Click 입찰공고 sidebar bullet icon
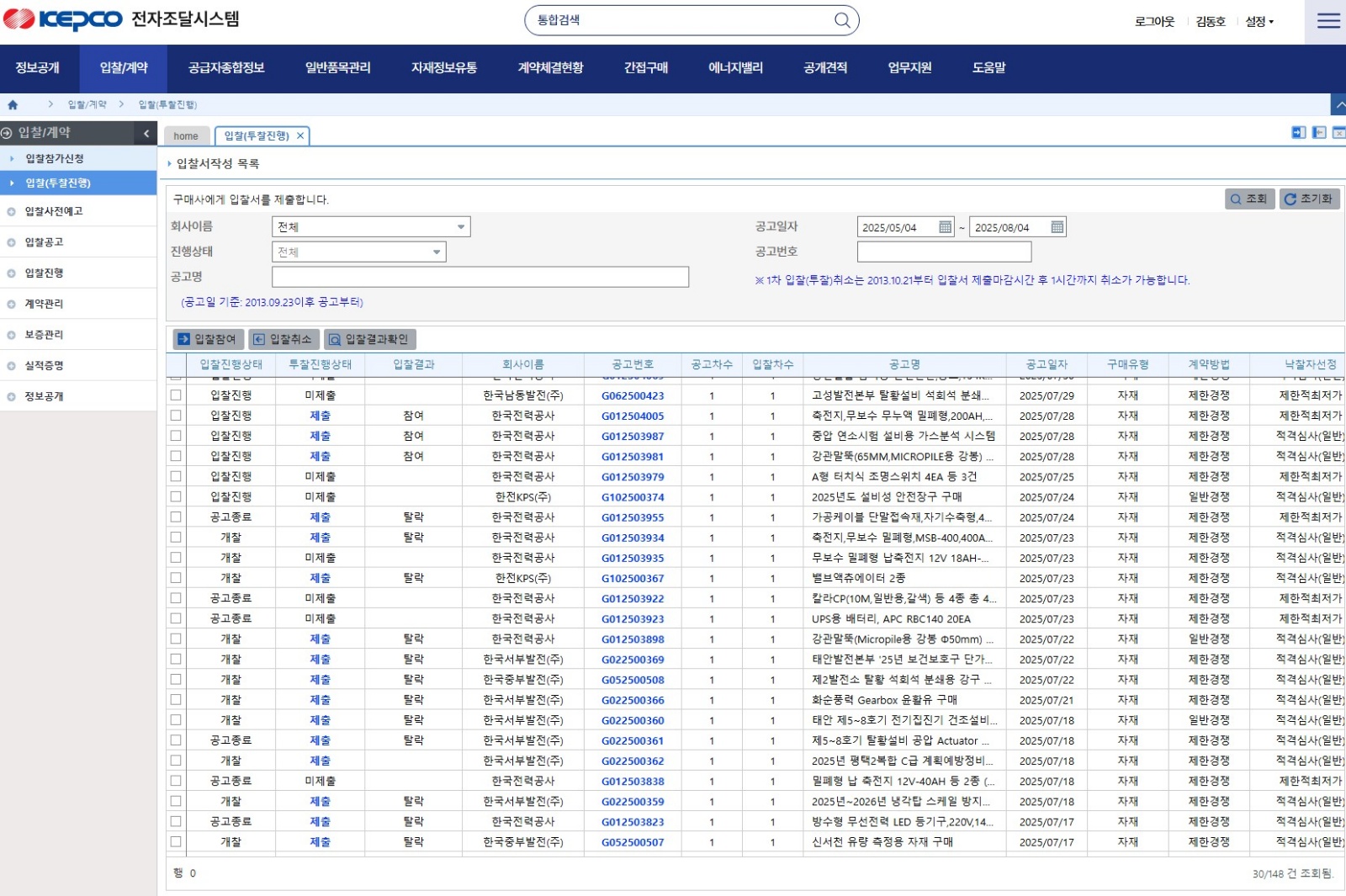This screenshot has height=896, width=1346. pos(11,242)
